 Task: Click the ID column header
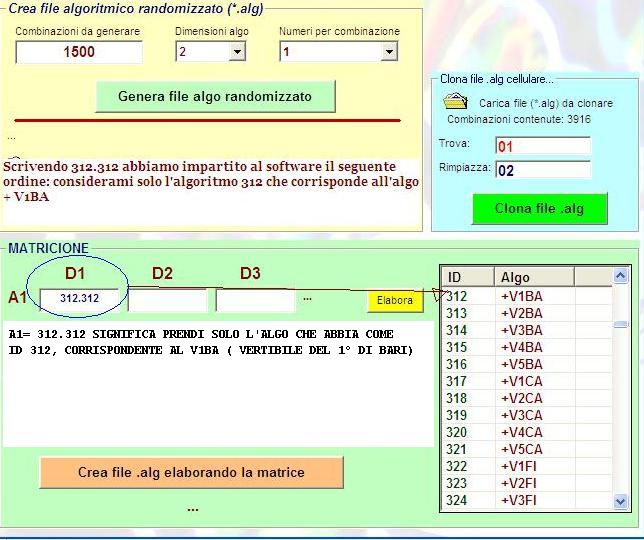click(x=468, y=277)
